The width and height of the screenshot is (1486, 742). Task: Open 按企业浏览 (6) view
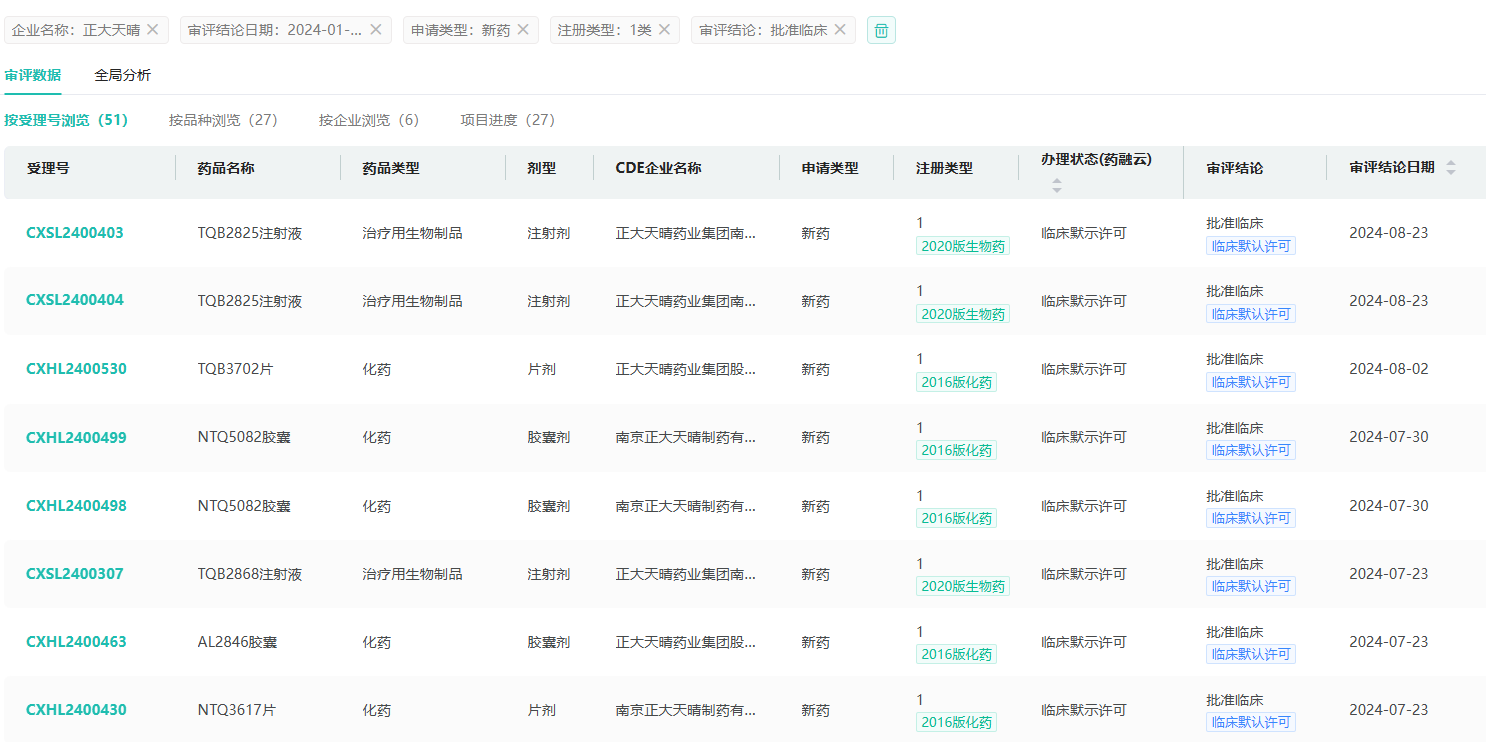pos(369,120)
